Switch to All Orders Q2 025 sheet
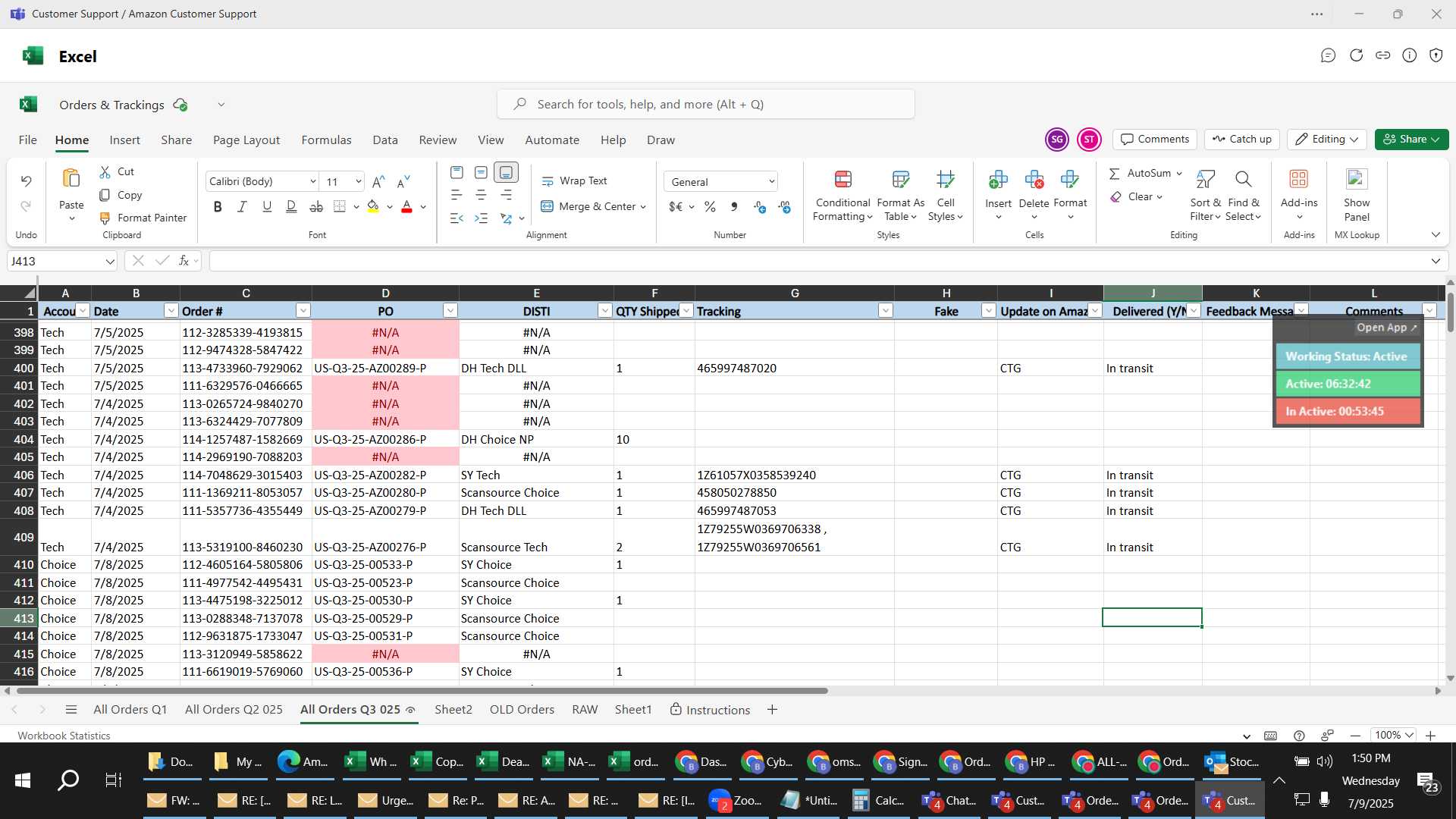The height and width of the screenshot is (819, 1456). pyautogui.click(x=234, y=710)
